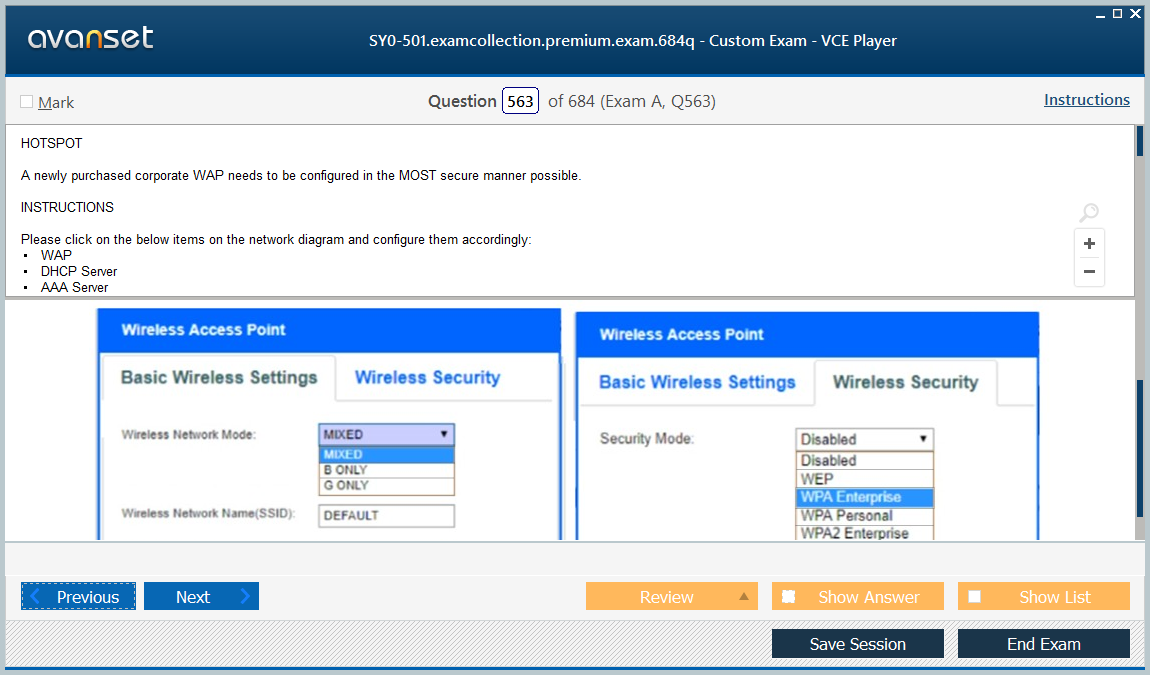Click the right arrow on Next

[x=245, y=597]
